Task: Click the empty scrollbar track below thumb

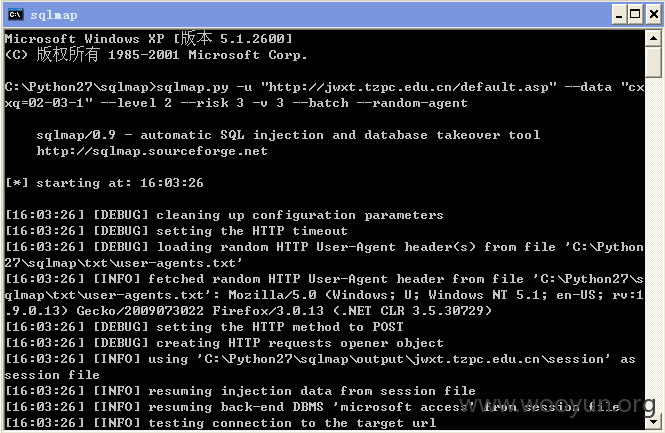Action: (654, 246)
